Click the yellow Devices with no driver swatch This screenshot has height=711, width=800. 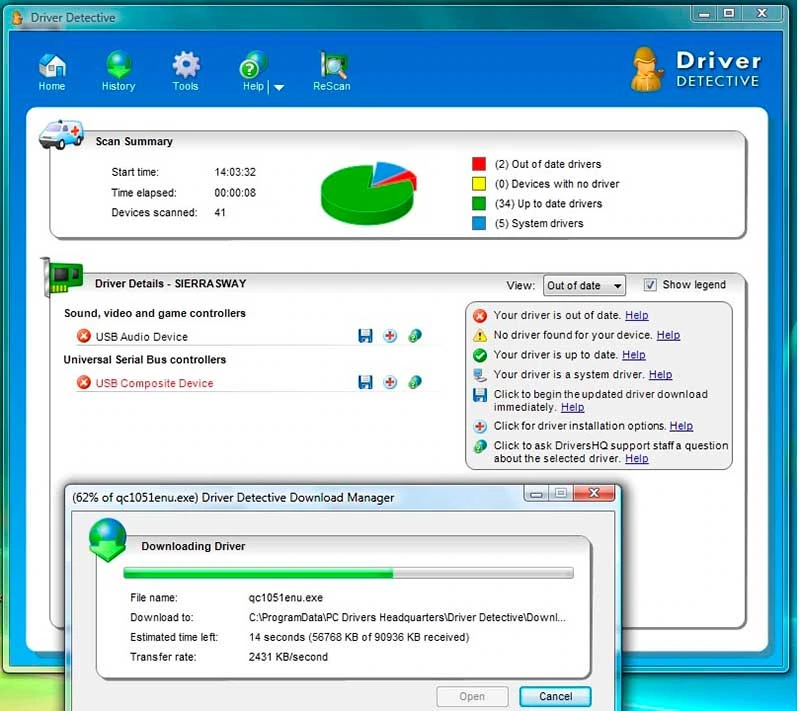479,184
